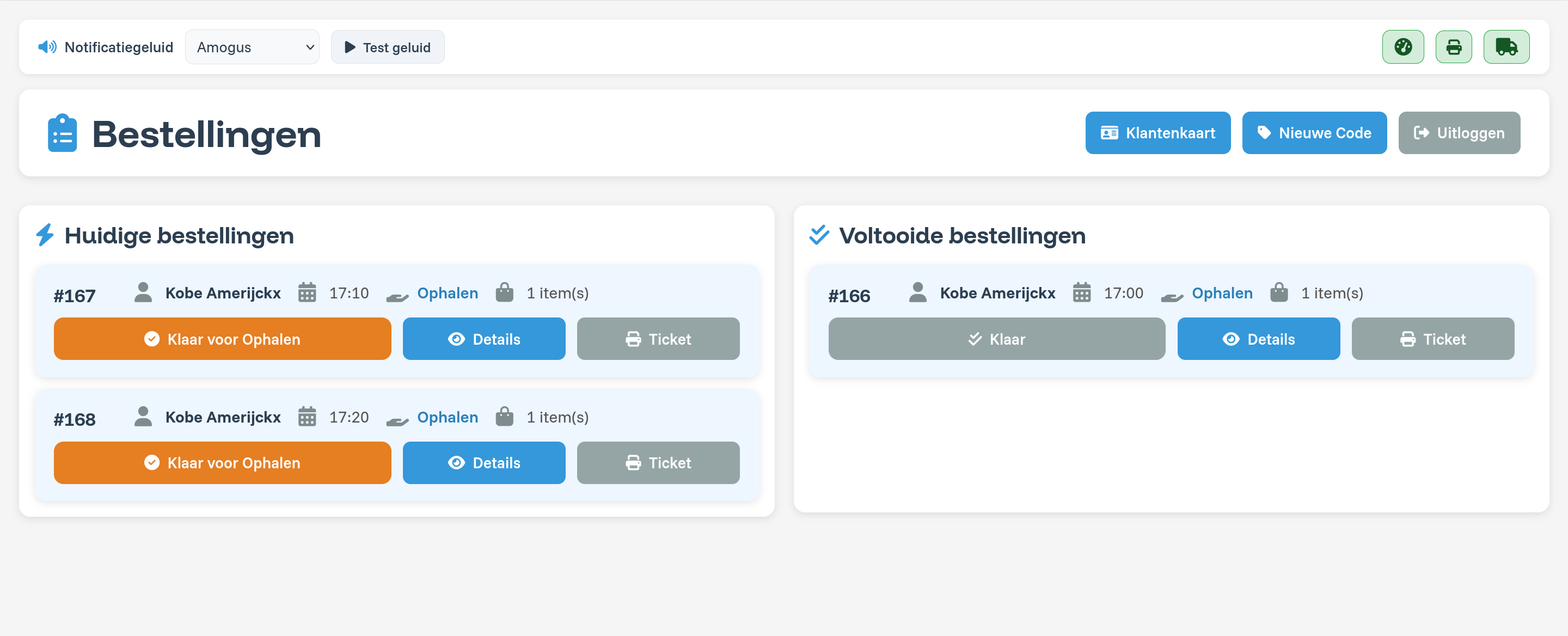
Task: Click the Klaar button on order #166
Action: click(996, 339)
